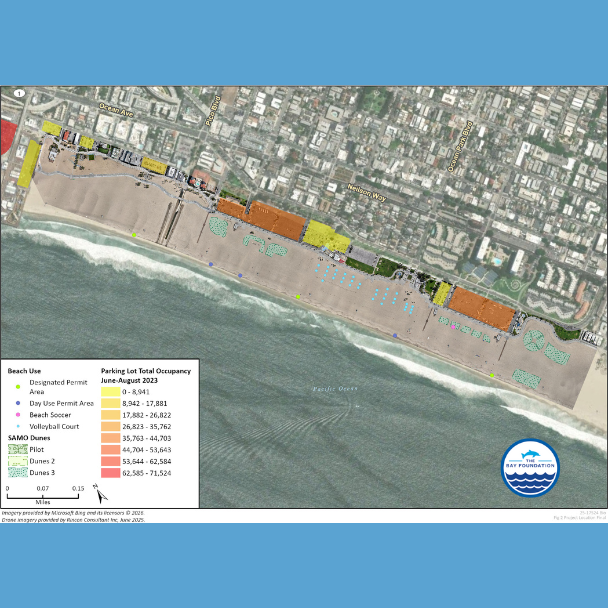The image size is (608, 608).
Task: Click the Volleyball Court cyan dot symbol
Action: point(17,426)
